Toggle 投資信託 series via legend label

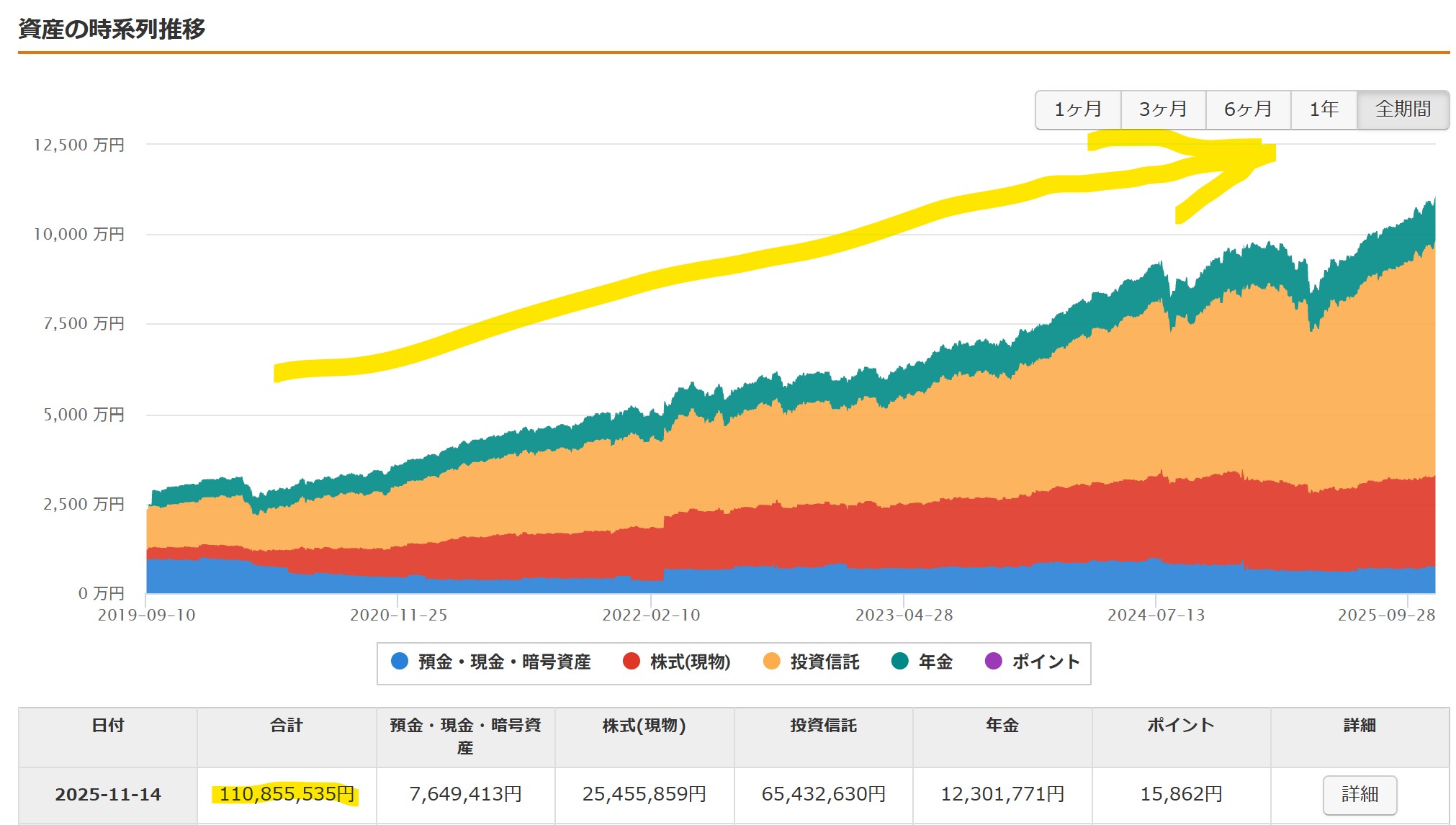pyautogui.click(x=824, y=662)
